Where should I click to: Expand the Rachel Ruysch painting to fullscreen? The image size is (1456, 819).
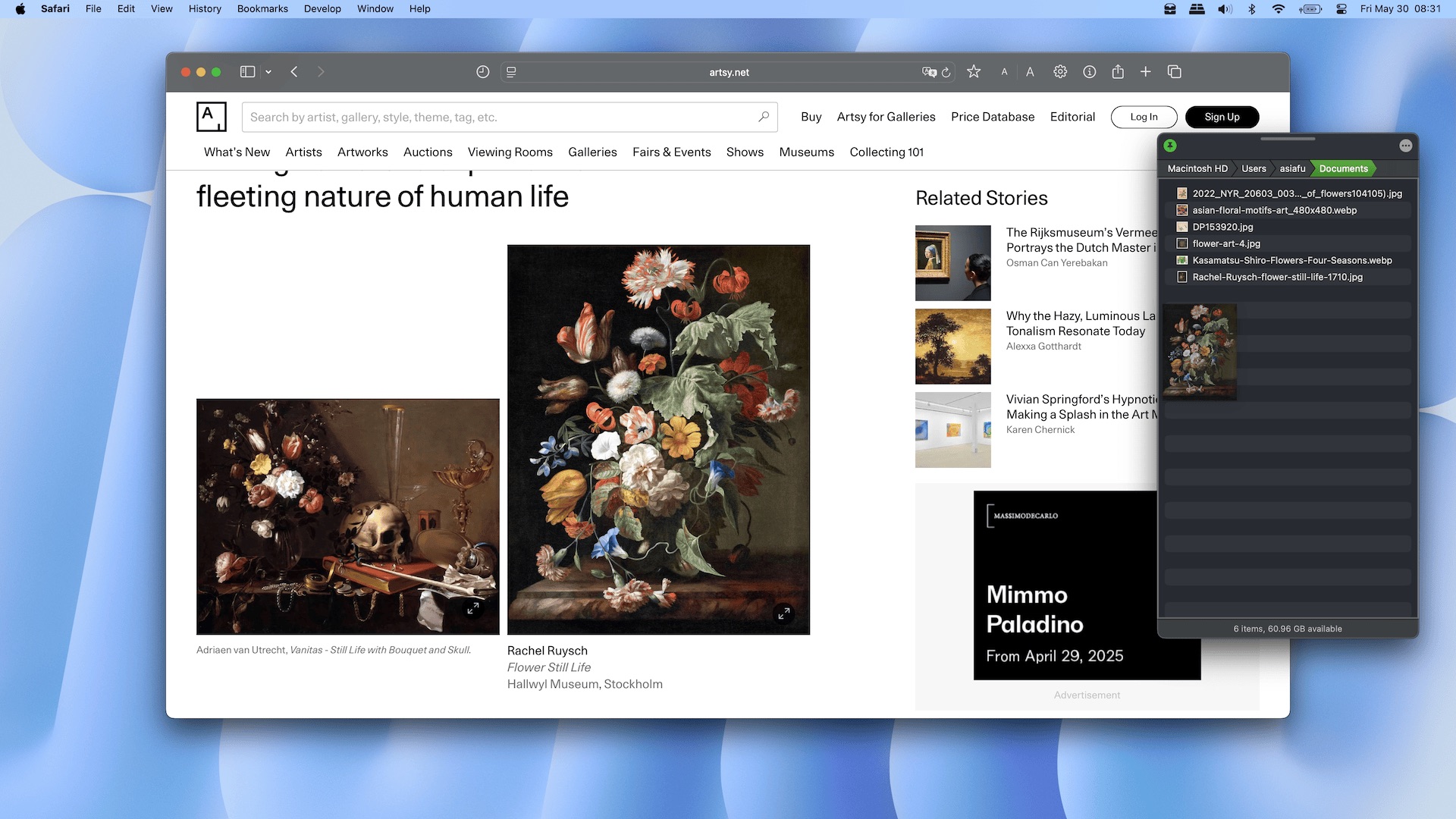(785, 614)
